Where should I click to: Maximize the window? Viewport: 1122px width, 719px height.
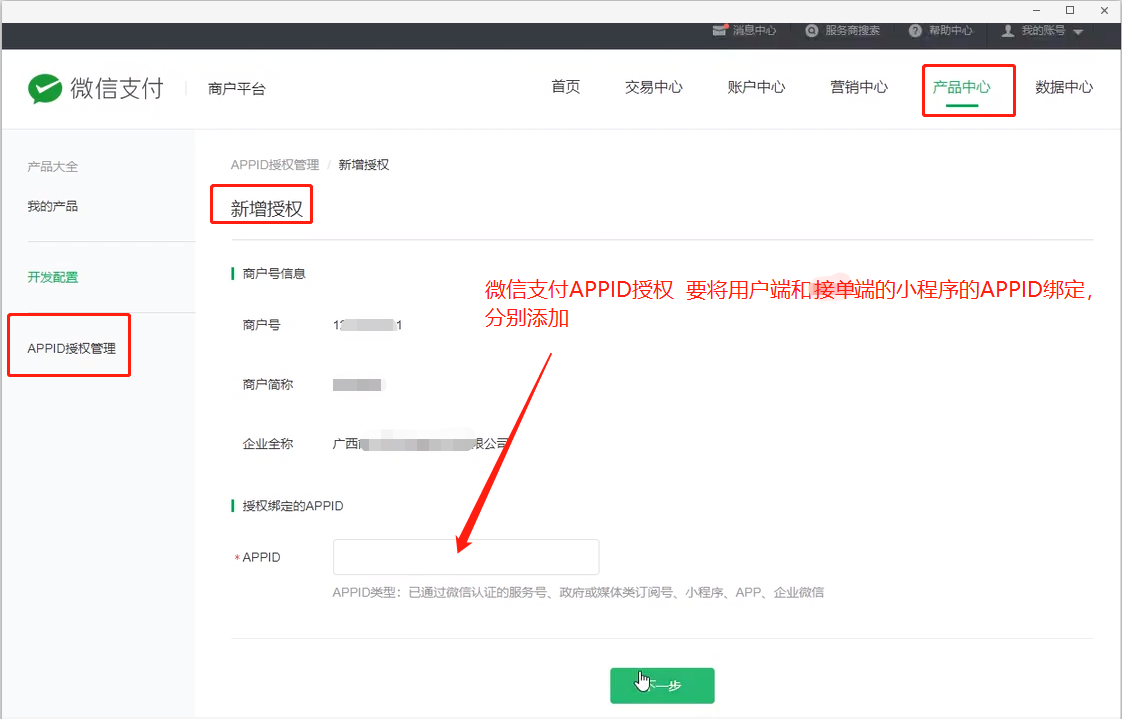point(1070,10)
